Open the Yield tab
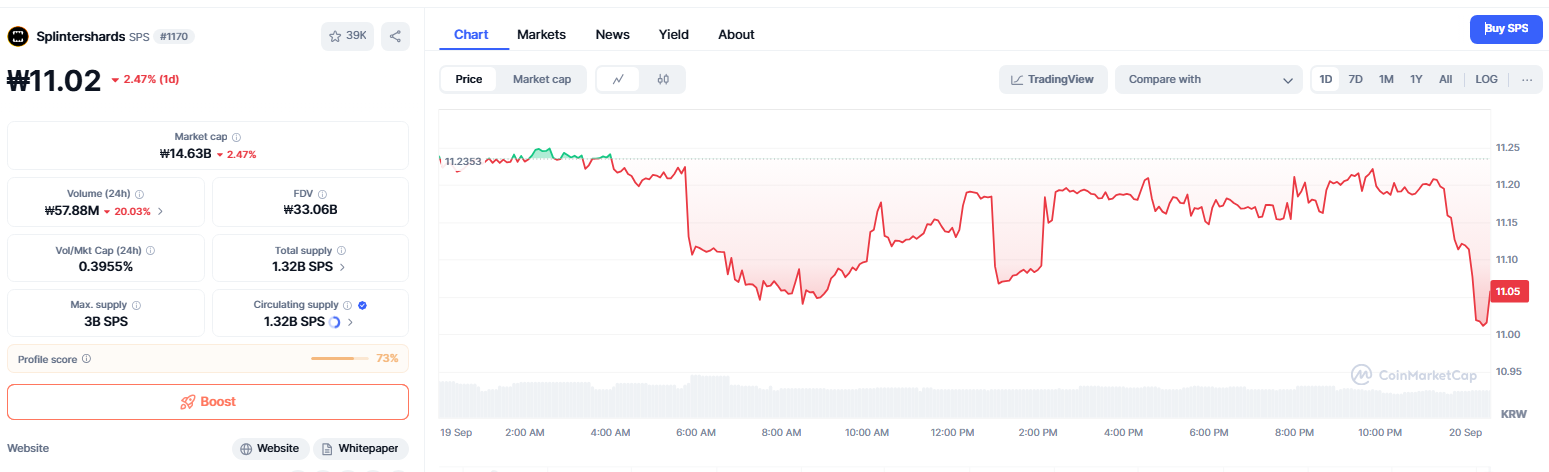The width and height of the screenshot is (1549, 472). pyautogui.click(x=673, y=35)
